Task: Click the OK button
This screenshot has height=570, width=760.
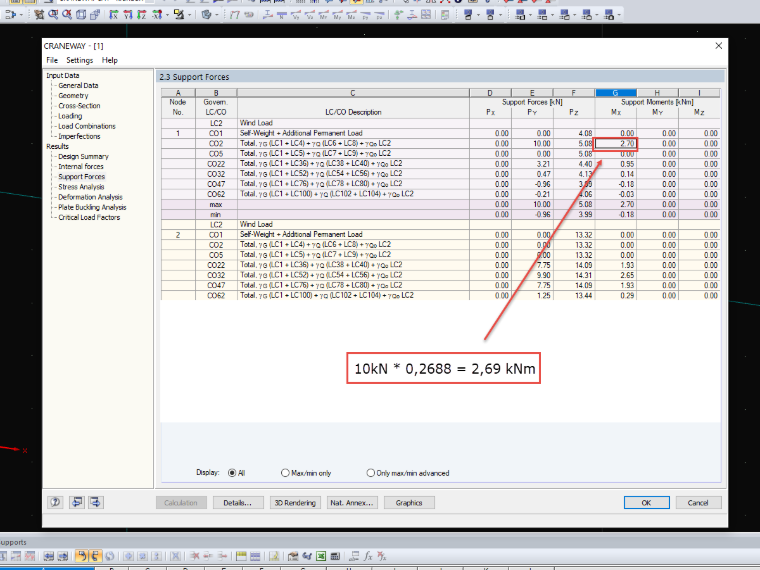Action: point(647,503)
